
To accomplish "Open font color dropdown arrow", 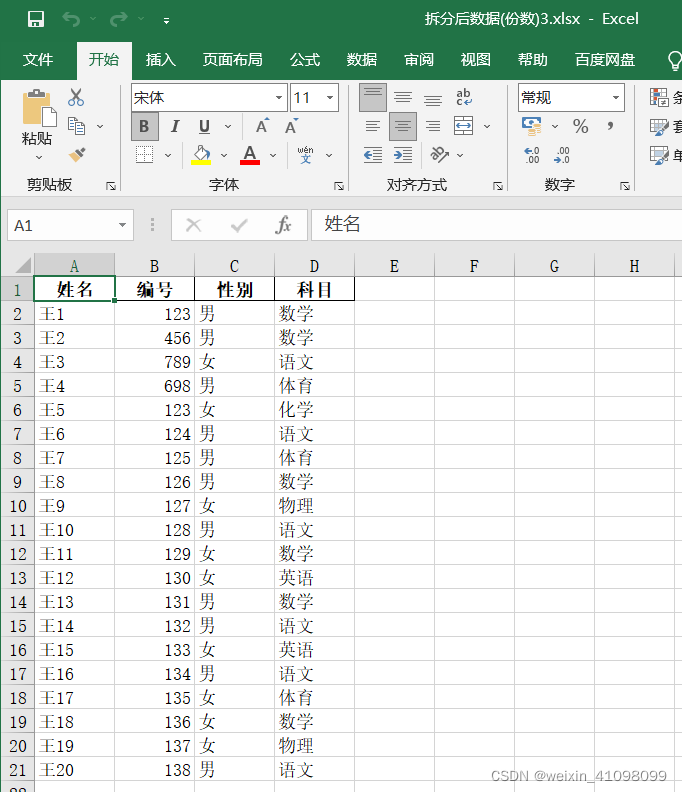I will pyautogui.click(x=273, y=155).
